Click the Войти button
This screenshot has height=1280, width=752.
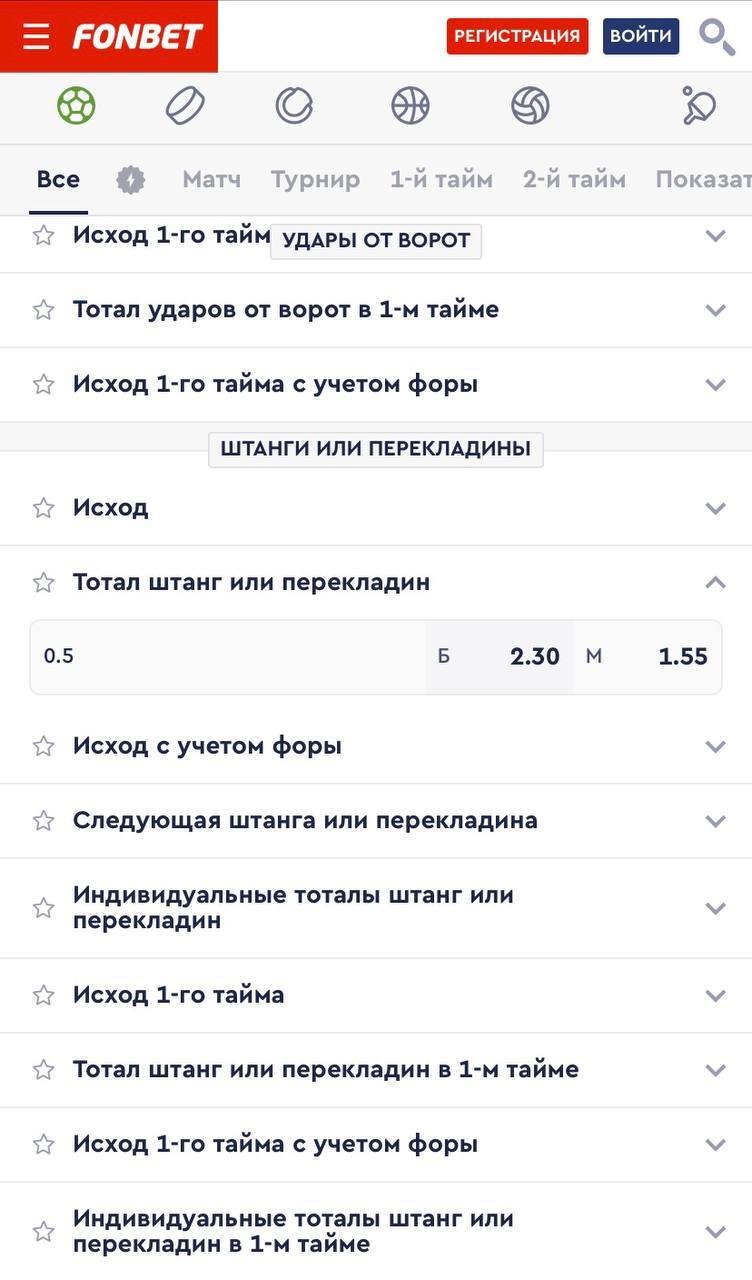click(x=641, y=36)
